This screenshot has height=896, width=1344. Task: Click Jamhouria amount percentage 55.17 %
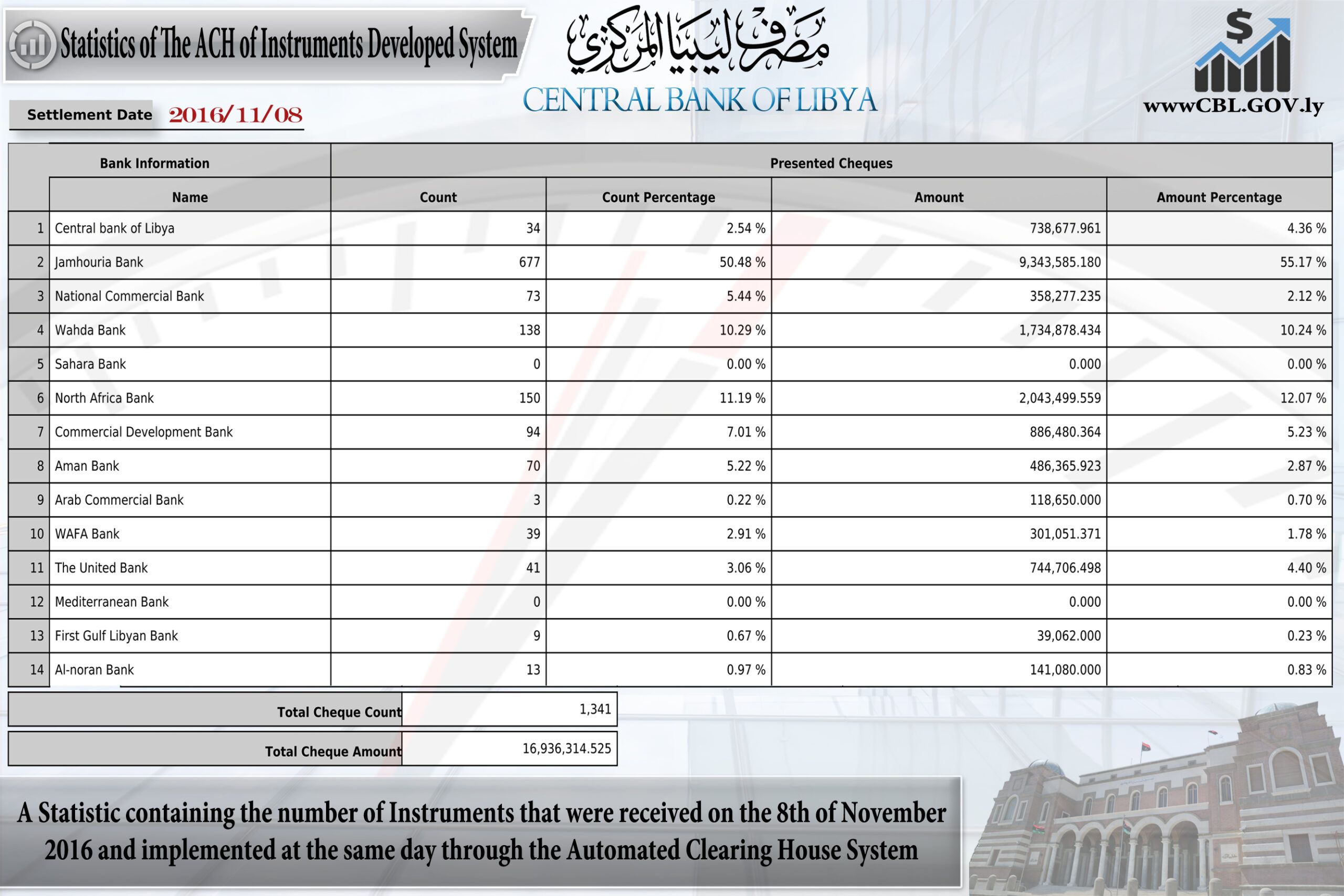(x=1303, y=262)
